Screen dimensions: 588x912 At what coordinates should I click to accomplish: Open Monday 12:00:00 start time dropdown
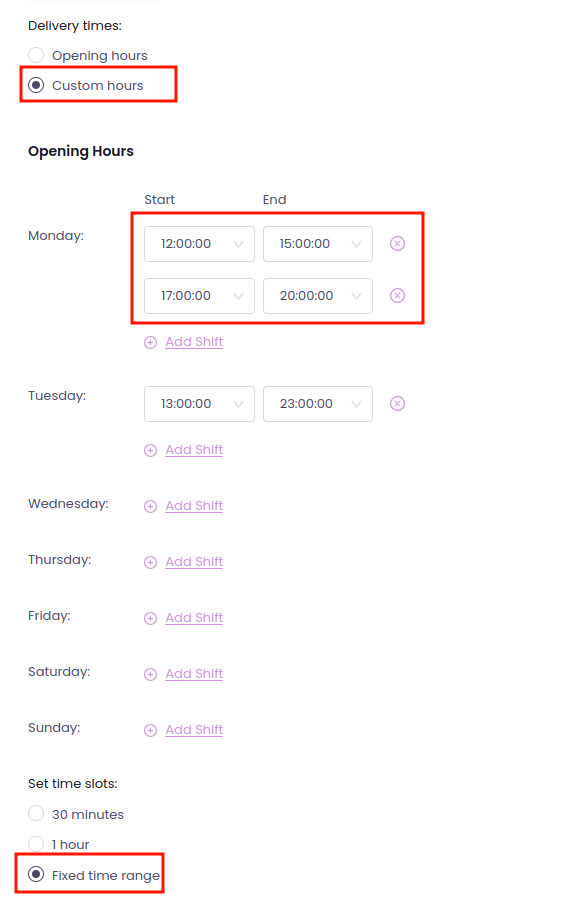tap(199, 244)
